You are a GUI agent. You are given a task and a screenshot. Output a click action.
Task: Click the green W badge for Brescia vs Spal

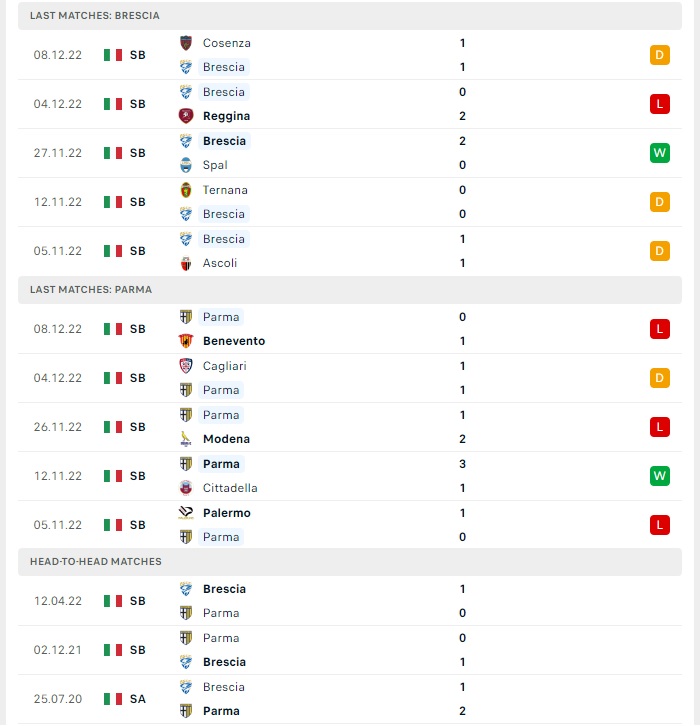coord(659,153)
